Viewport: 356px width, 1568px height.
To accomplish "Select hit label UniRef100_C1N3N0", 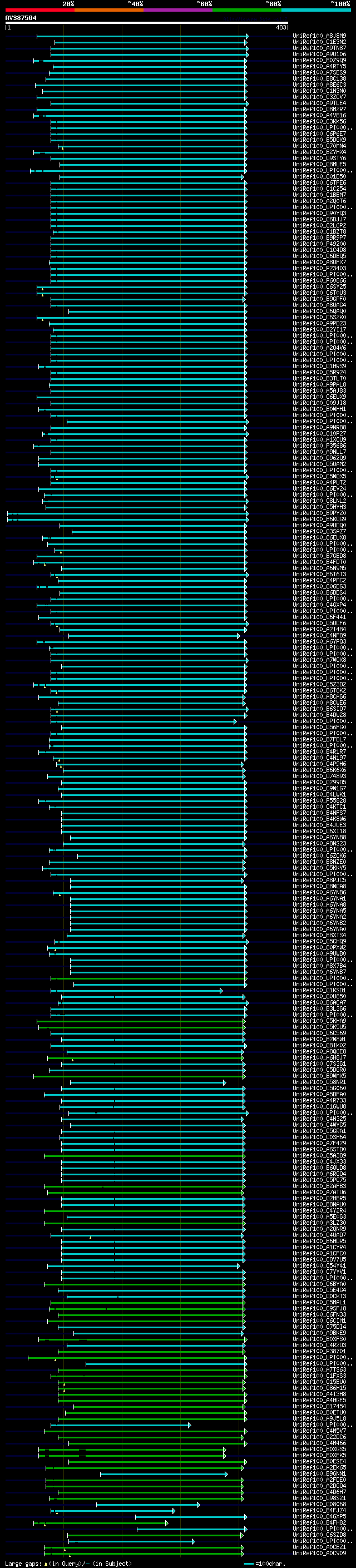I will coord(319,91).
